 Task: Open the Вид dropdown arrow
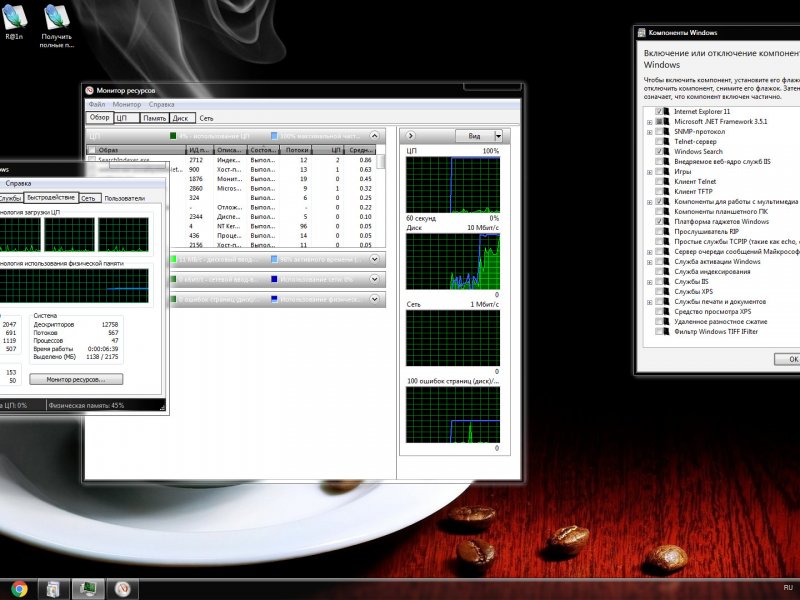[498, 136]
